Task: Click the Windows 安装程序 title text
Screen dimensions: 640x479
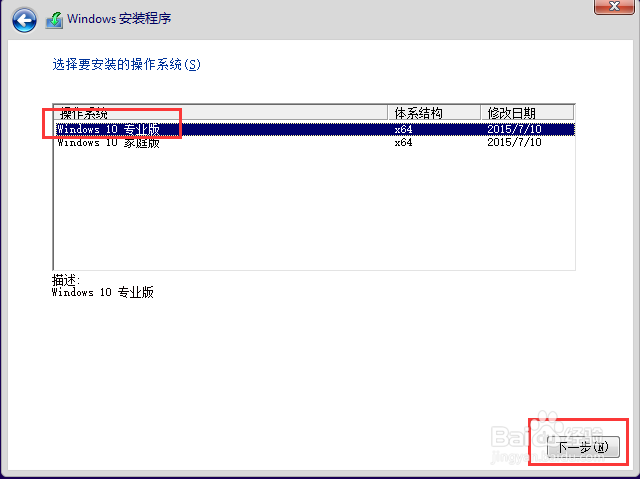Action: tap(119, 19)
